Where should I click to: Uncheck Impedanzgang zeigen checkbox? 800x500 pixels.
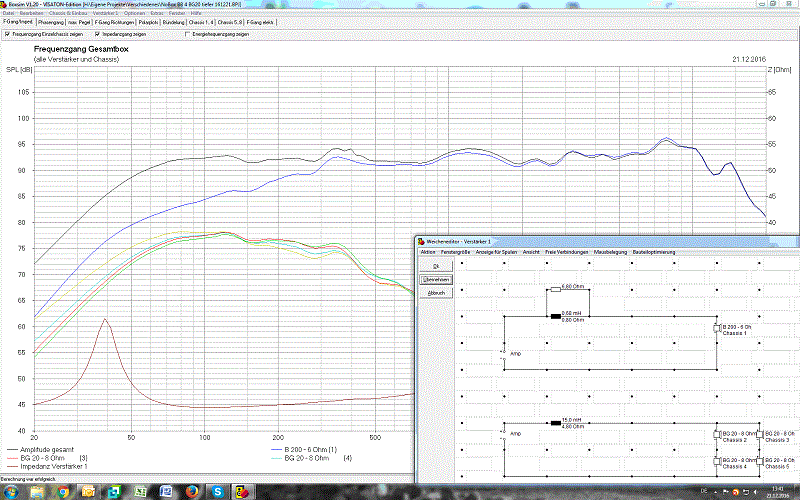coord(98,33)
